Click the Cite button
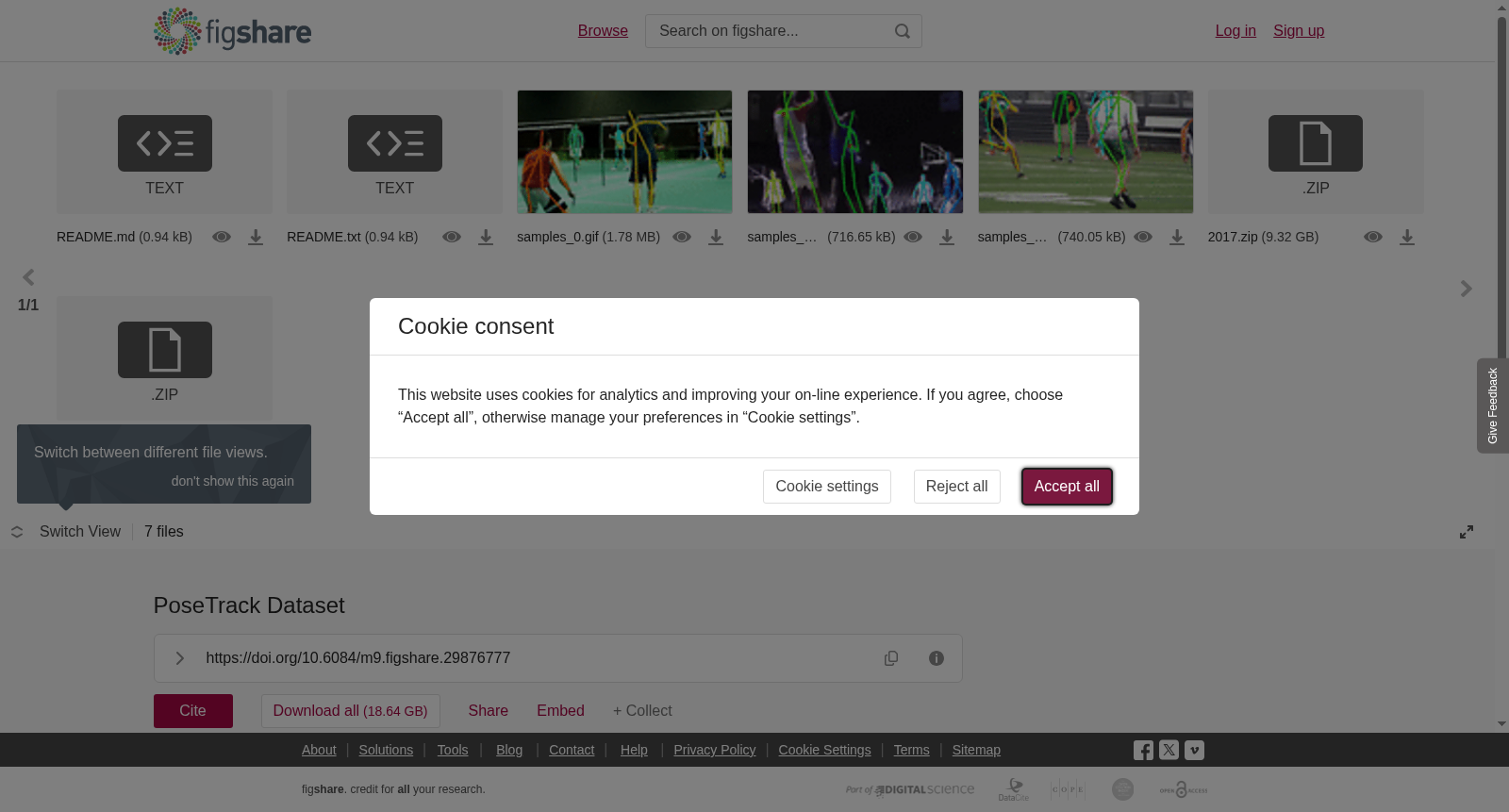The height and width of the screenshot is (812, 1509). pos(193,711)
